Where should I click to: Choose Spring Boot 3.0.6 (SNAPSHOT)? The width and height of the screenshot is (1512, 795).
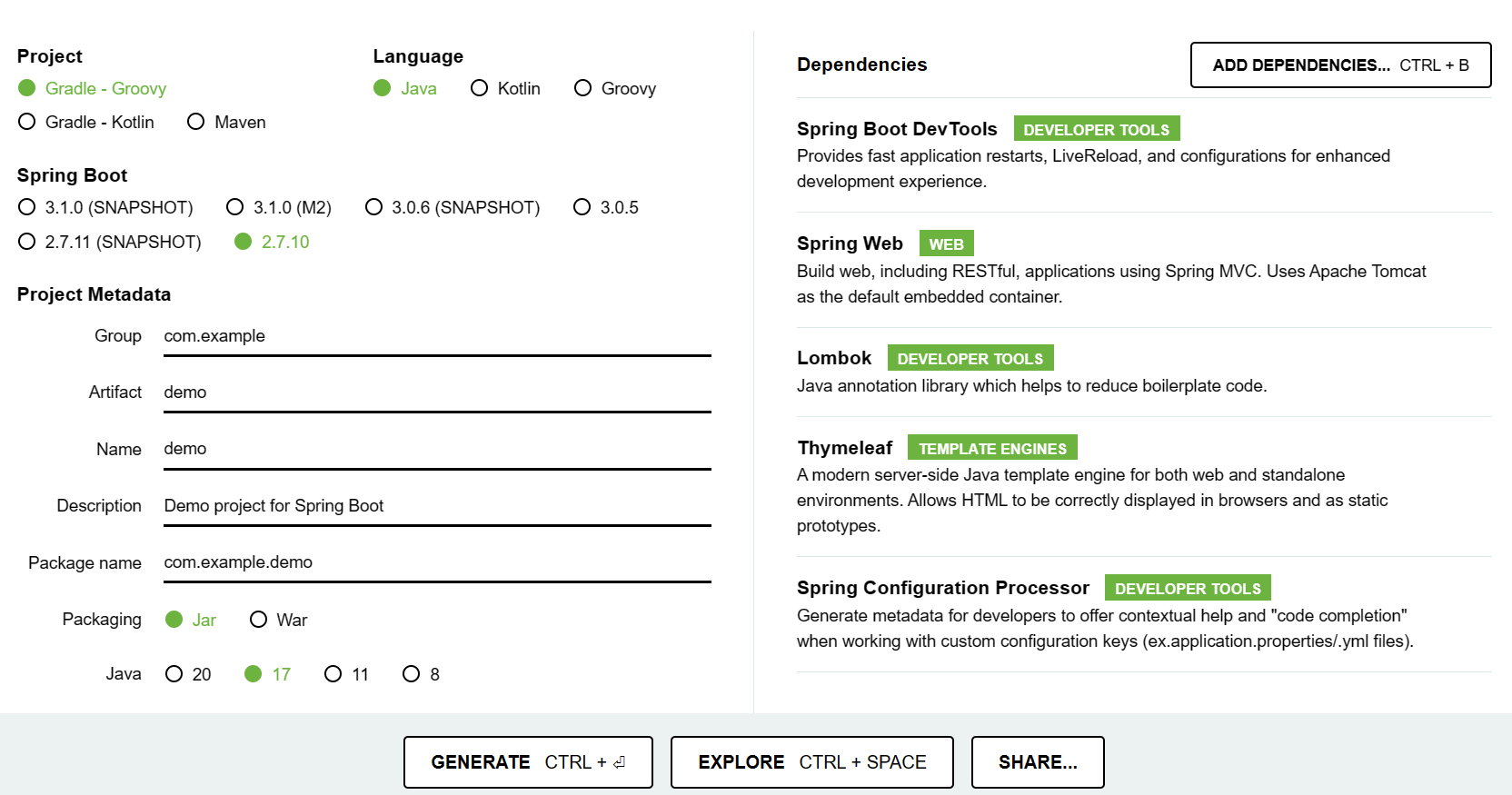453,207
